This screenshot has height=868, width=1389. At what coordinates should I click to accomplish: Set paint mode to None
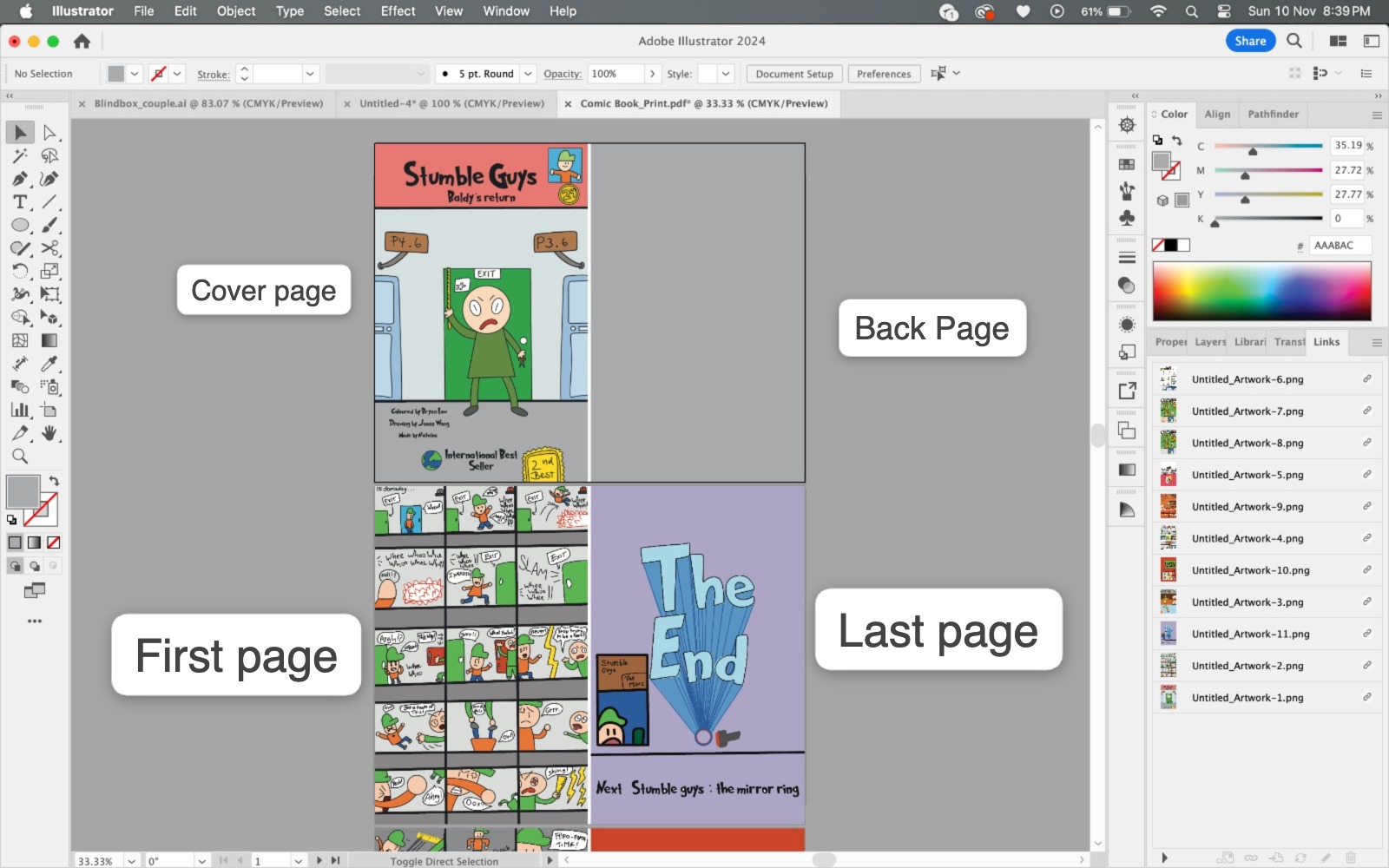pyautogui.click(x=53, y=542)
